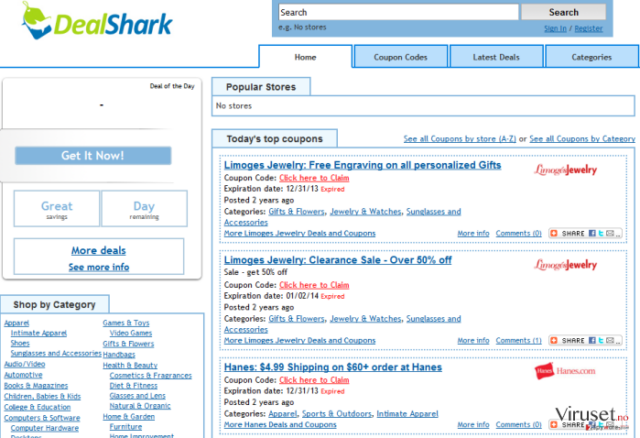Open Gifts & Flowers in Shop by Category
640x438 pixels.
(x=129, y=344)
